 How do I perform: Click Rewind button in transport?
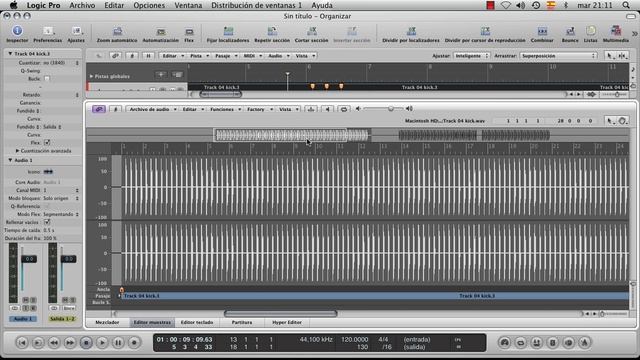click(53, 342)
